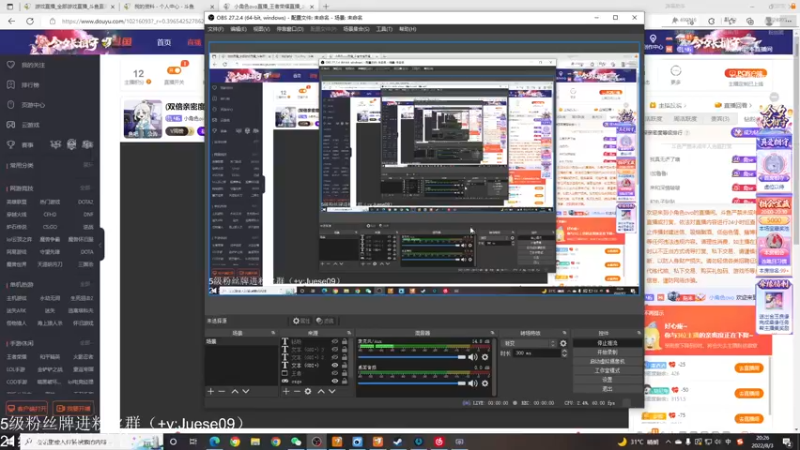Move the scene up in the Scenes dock

[235, 391]
